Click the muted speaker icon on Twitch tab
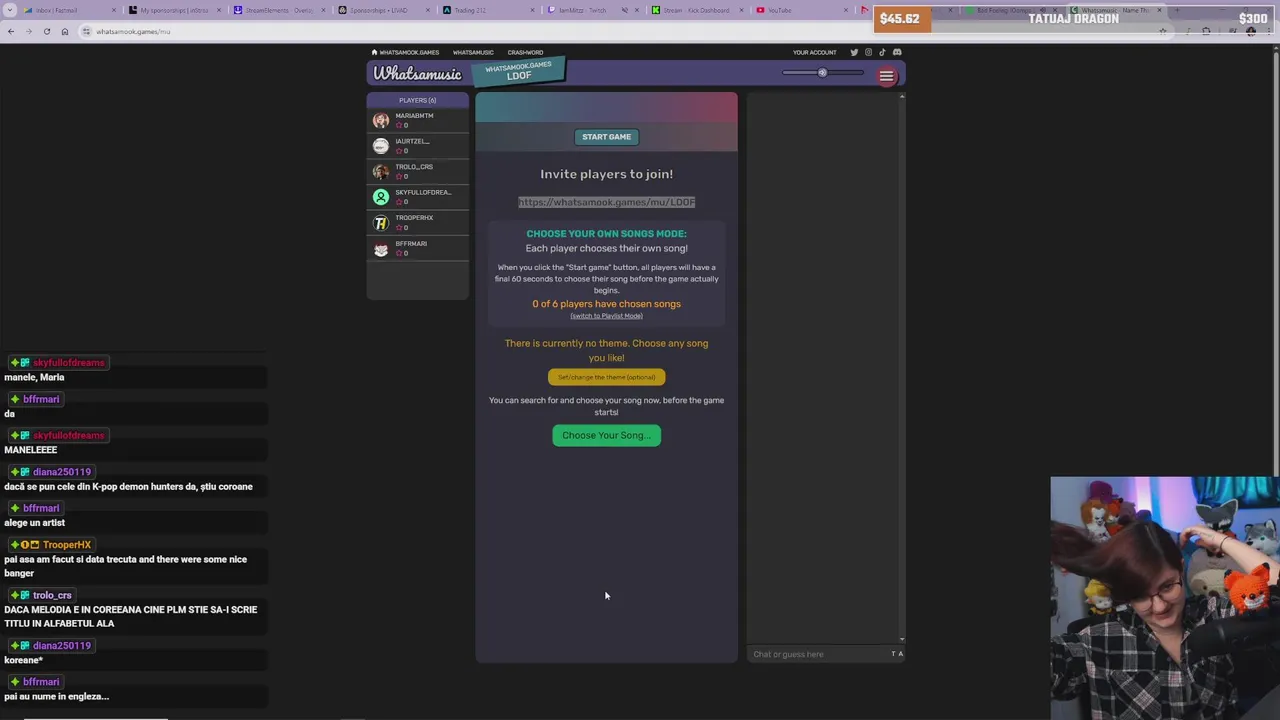 [625, 10]
